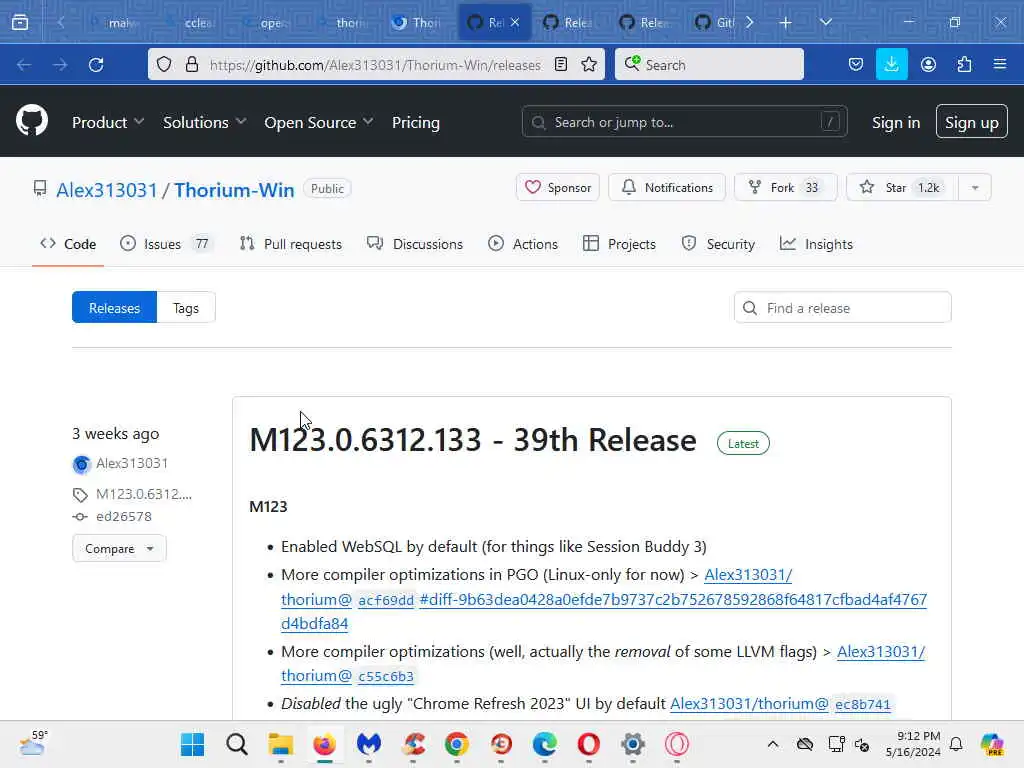Open Actions tab
Image resolution: width=1024 pixels, height=768 pixels.
tap(523, 244)
